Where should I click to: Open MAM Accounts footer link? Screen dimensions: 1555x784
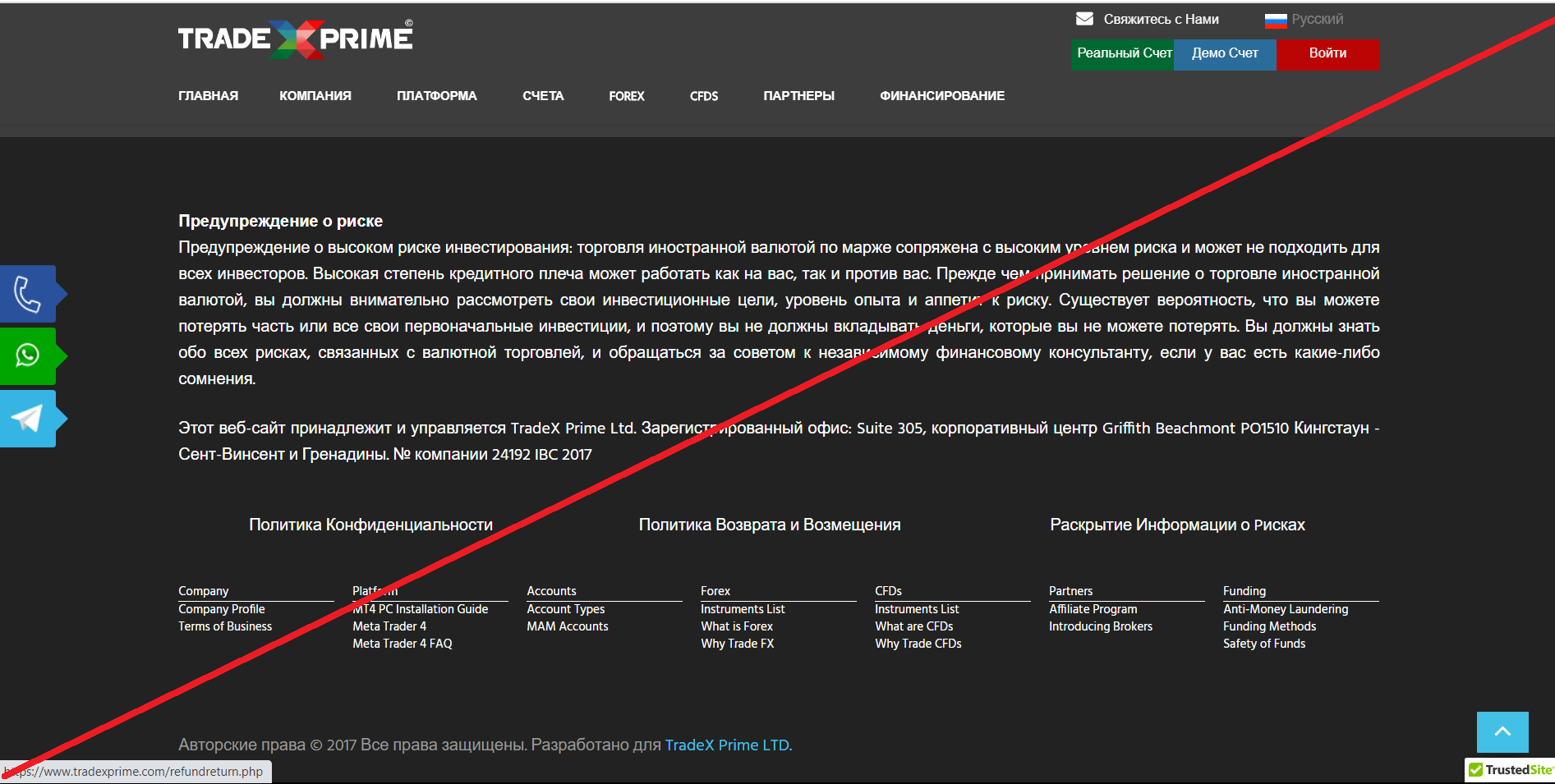pos(568,626)
